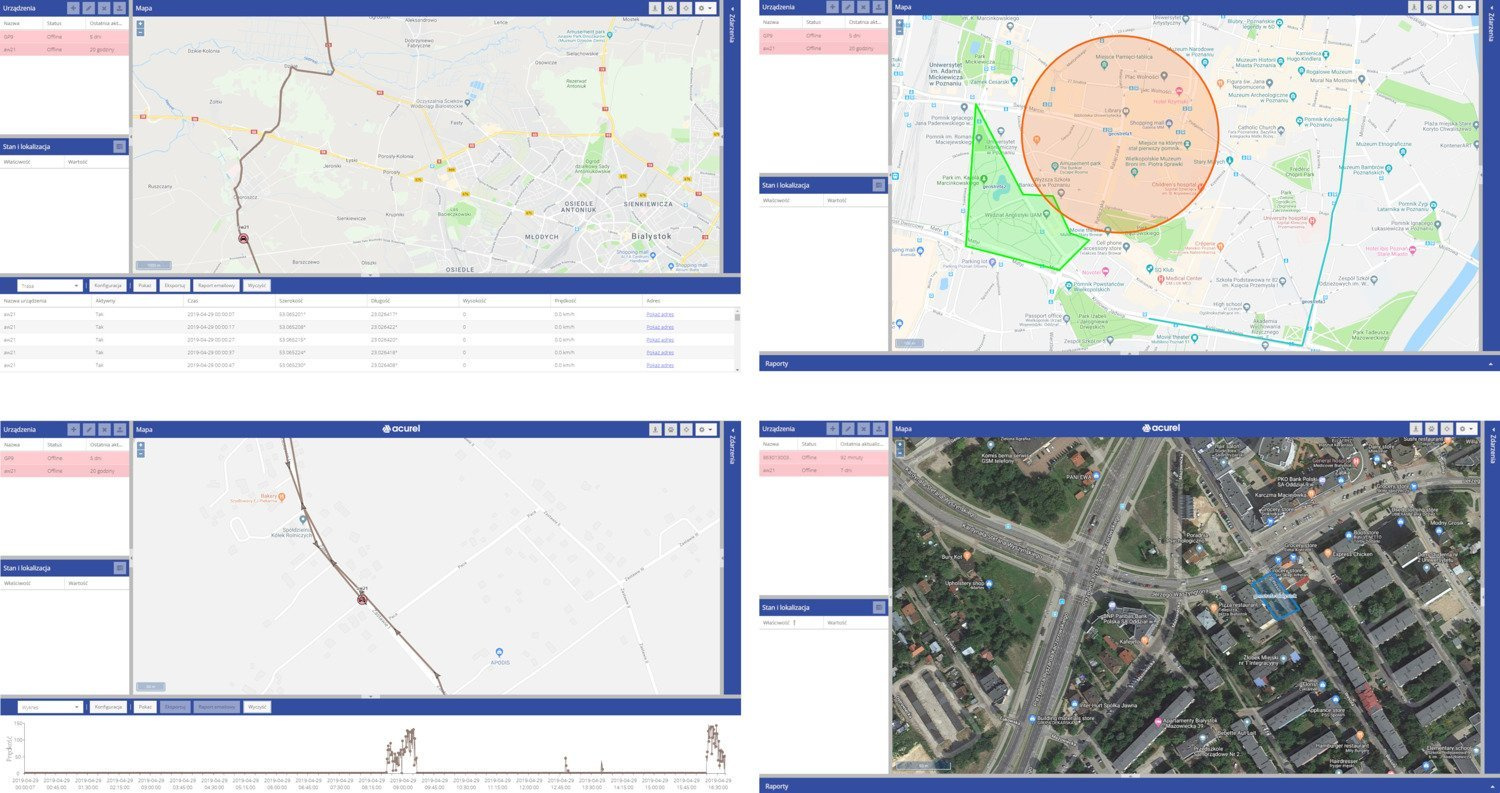Open the Trasa report type dropdown
This screenshot has height=793, width=1500.
(x=50, y=285)
